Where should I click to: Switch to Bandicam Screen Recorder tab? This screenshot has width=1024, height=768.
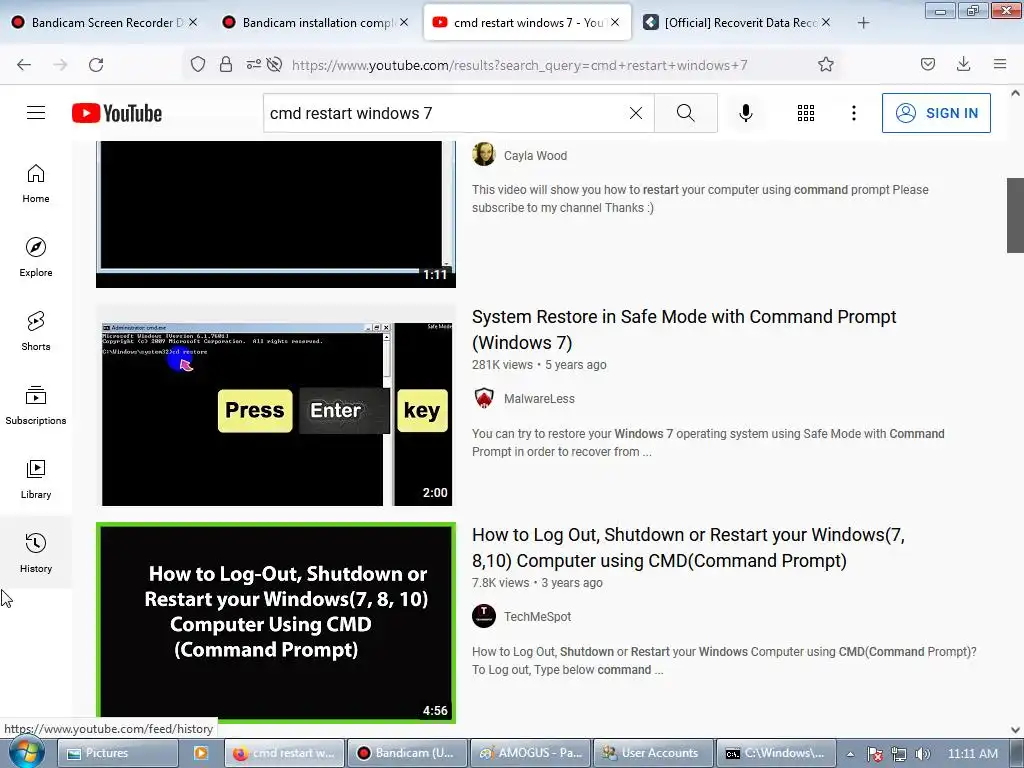104,22
